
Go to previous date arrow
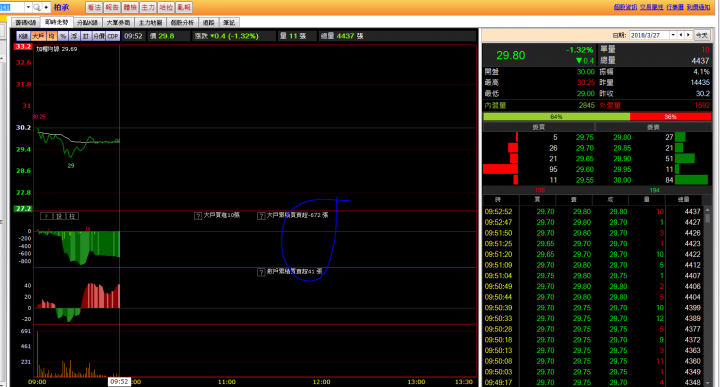coord(681,35)
